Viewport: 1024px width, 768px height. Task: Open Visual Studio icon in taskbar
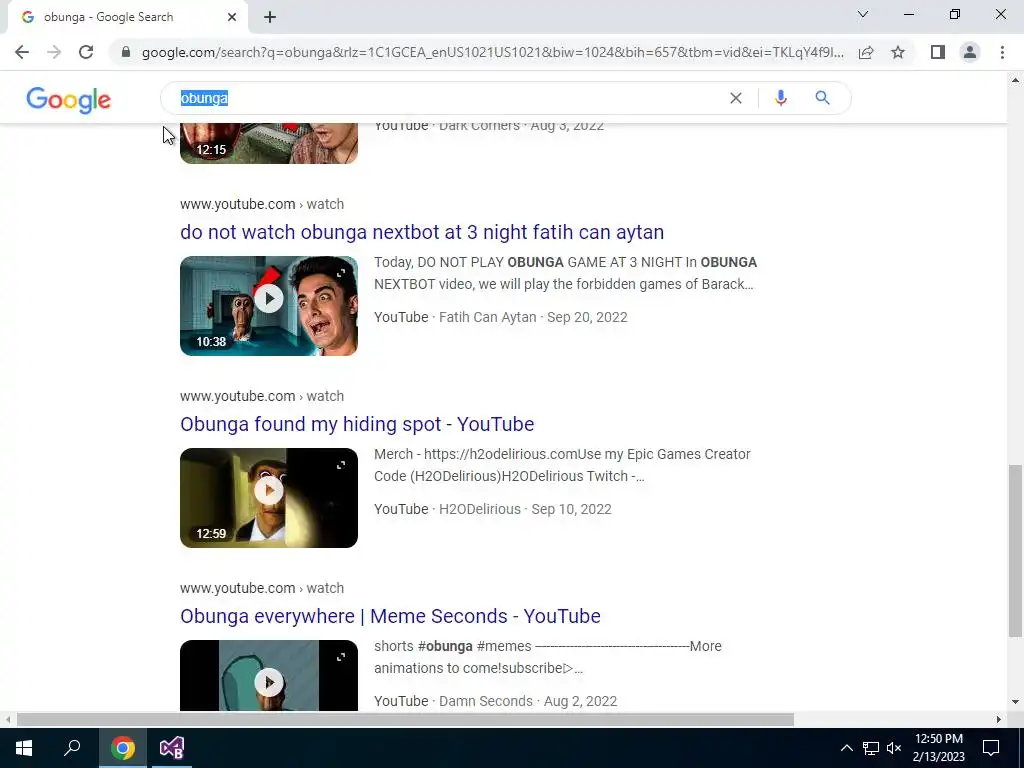pyautogui.click(x=172, y=748)
